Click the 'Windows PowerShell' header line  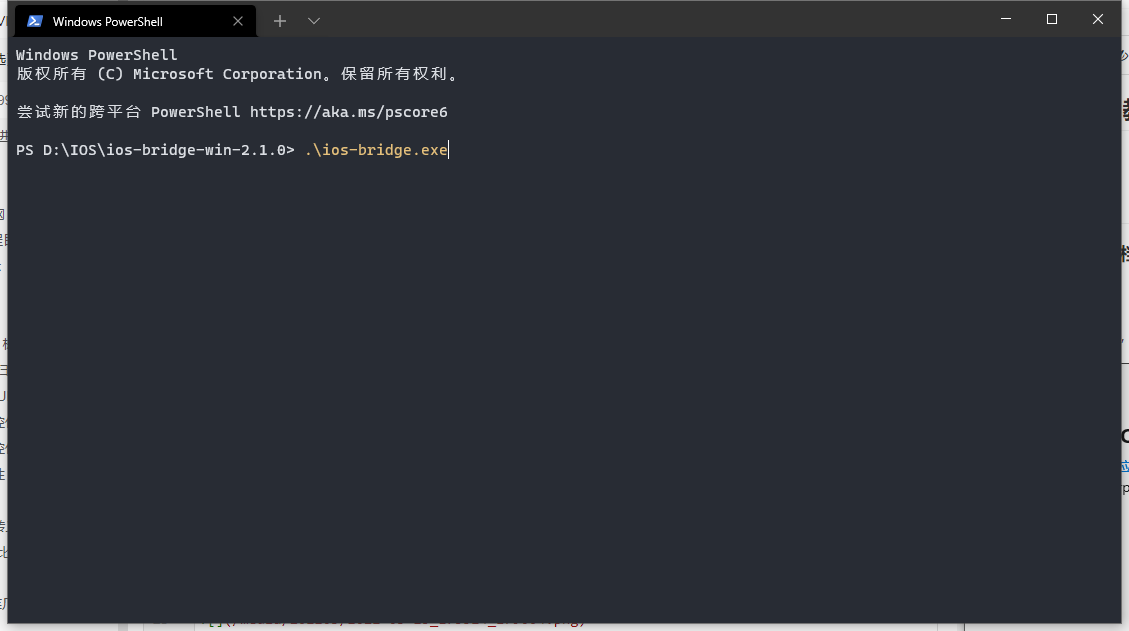96,55
